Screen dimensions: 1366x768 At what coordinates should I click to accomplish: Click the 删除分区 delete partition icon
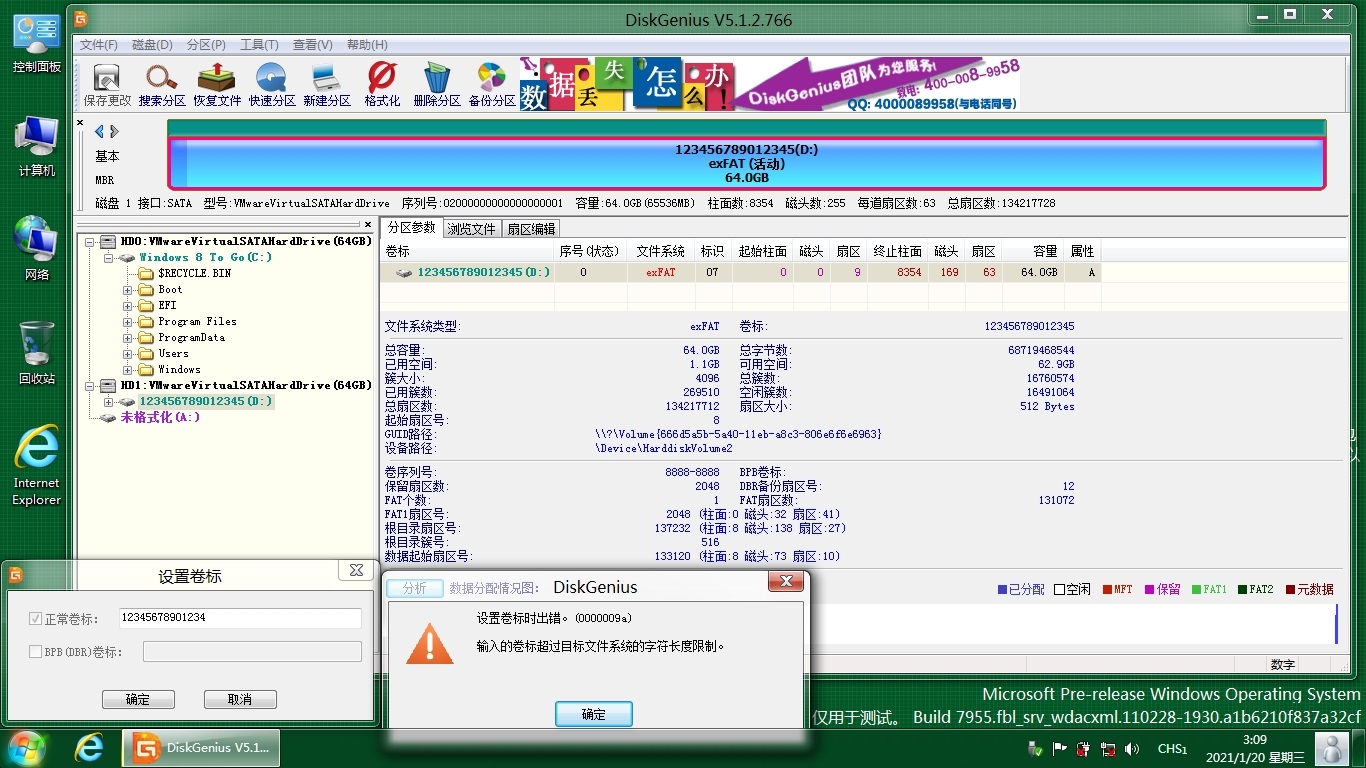[437, 85]
